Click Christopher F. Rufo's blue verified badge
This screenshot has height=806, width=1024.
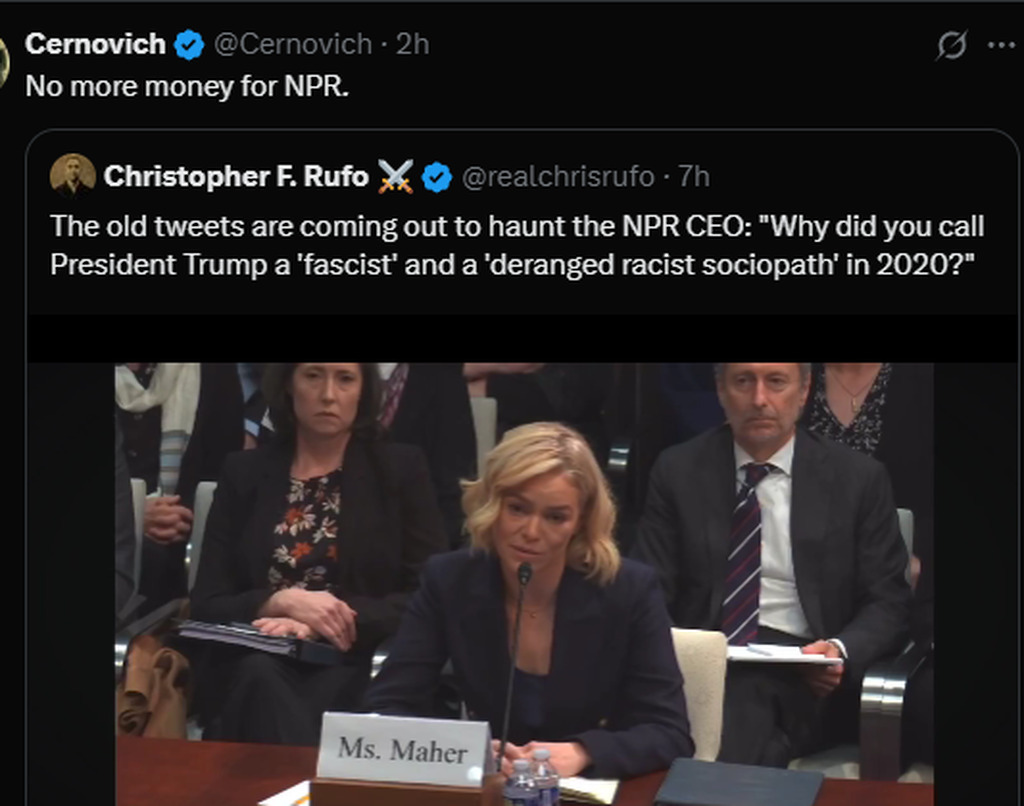[436, 177]
